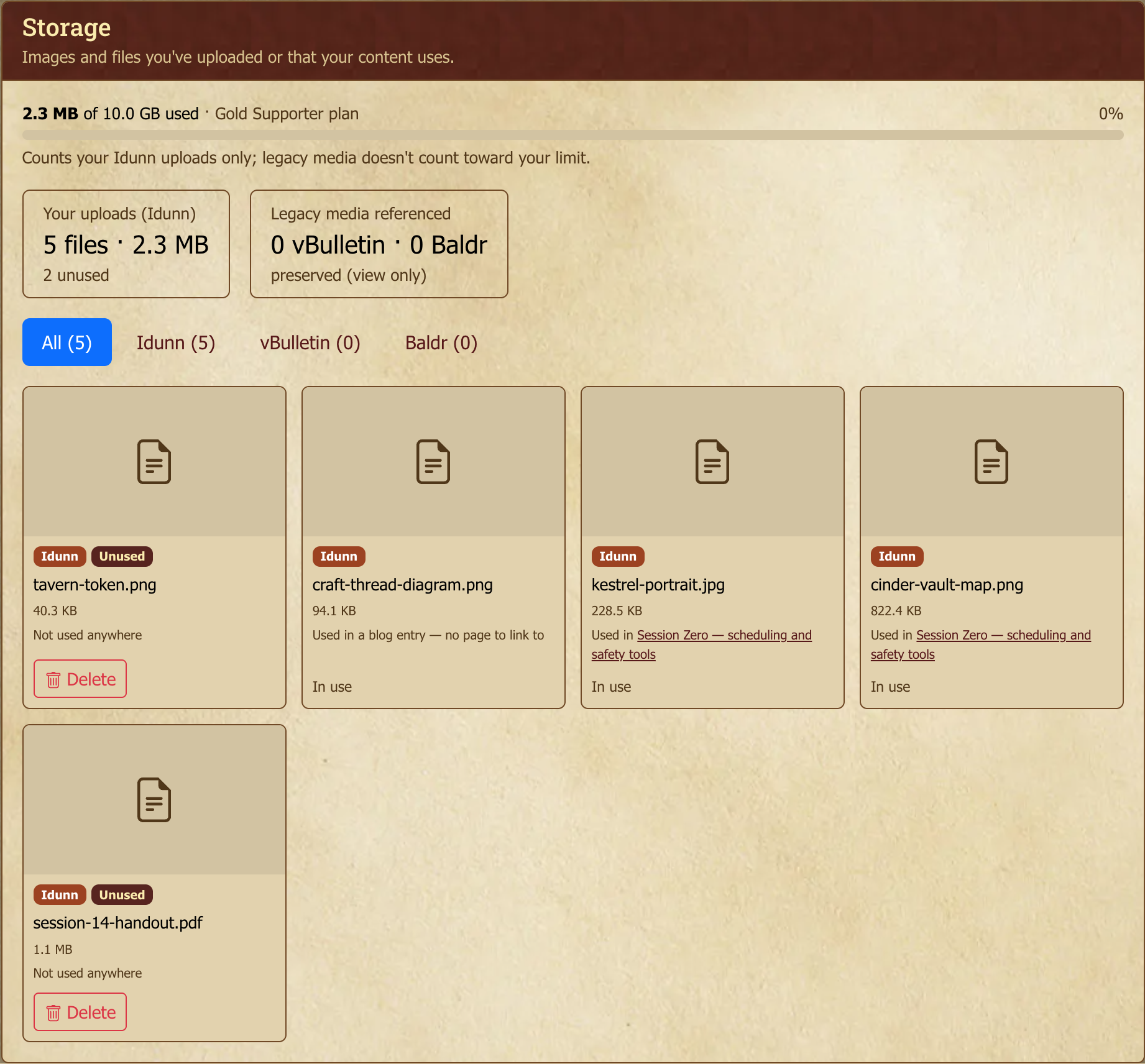Click 'In use' status under craft-thread-diagram.png
Screen dimensions: 1145x1064
[x=332, y=687]
